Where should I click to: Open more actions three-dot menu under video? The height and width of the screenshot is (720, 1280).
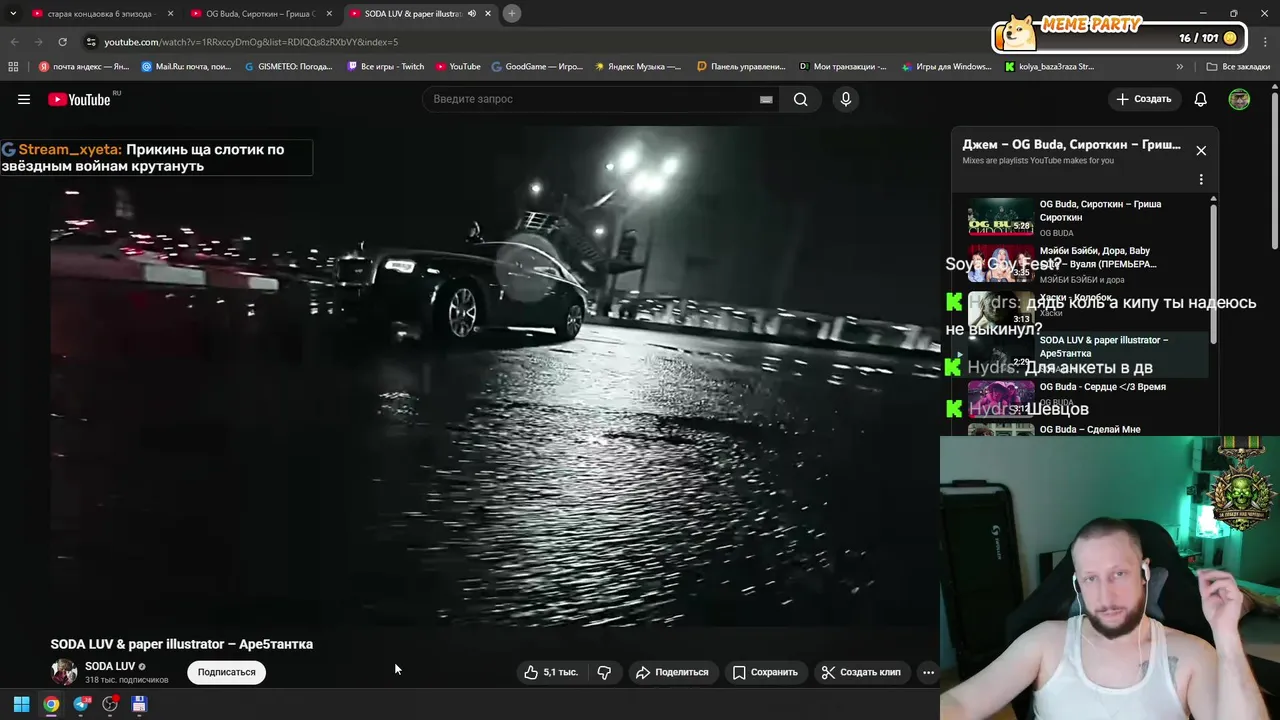pyautogui.click(x=928, y=672)
